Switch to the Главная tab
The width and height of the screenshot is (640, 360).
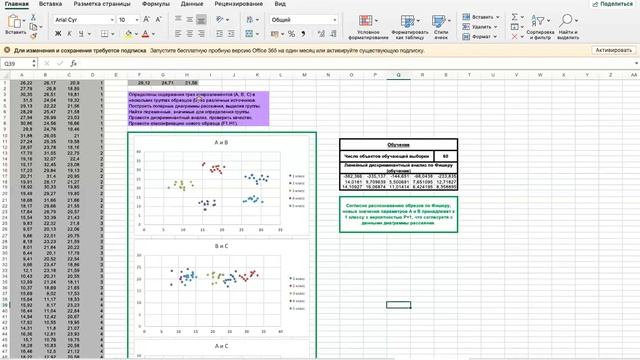[16, 4]
